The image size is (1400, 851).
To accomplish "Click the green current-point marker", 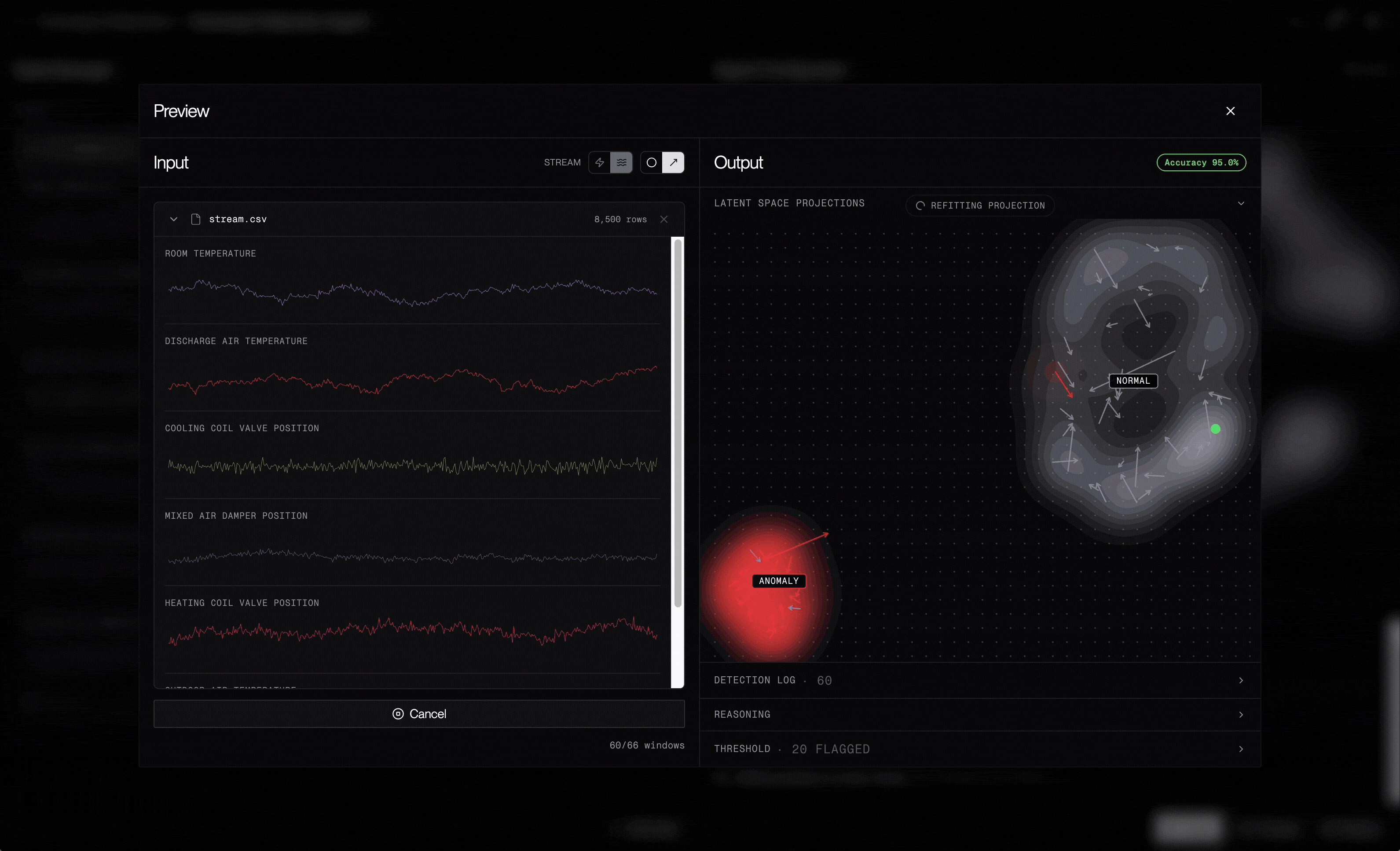I will [x=1215, y=429].
